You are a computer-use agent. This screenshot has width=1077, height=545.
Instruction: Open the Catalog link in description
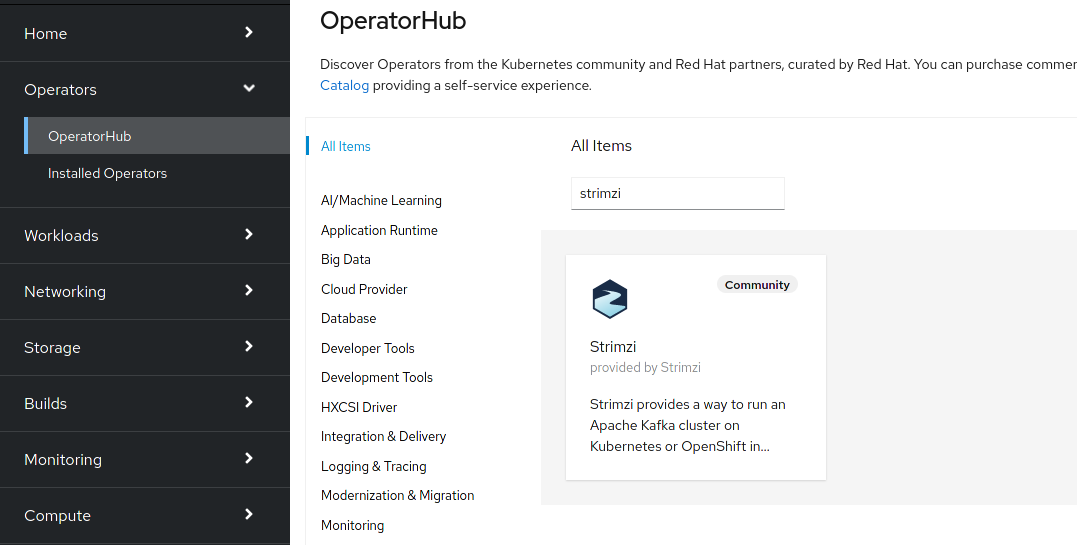click(344, 85)
